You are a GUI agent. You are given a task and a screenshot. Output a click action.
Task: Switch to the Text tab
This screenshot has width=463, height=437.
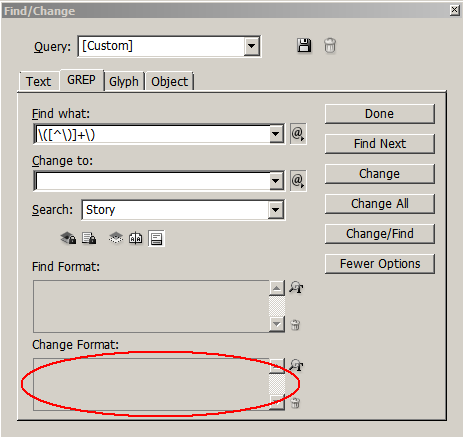pyautogui.click(x=39, y=81)
